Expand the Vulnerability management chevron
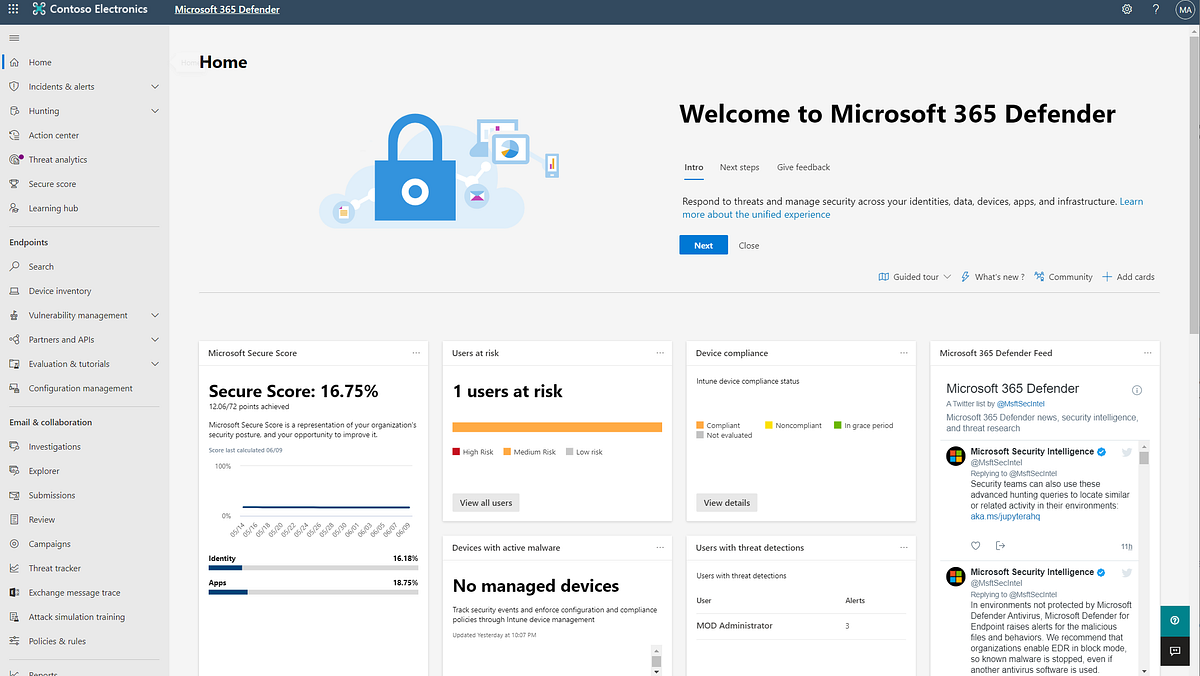1200x676 pixels. 155,315
